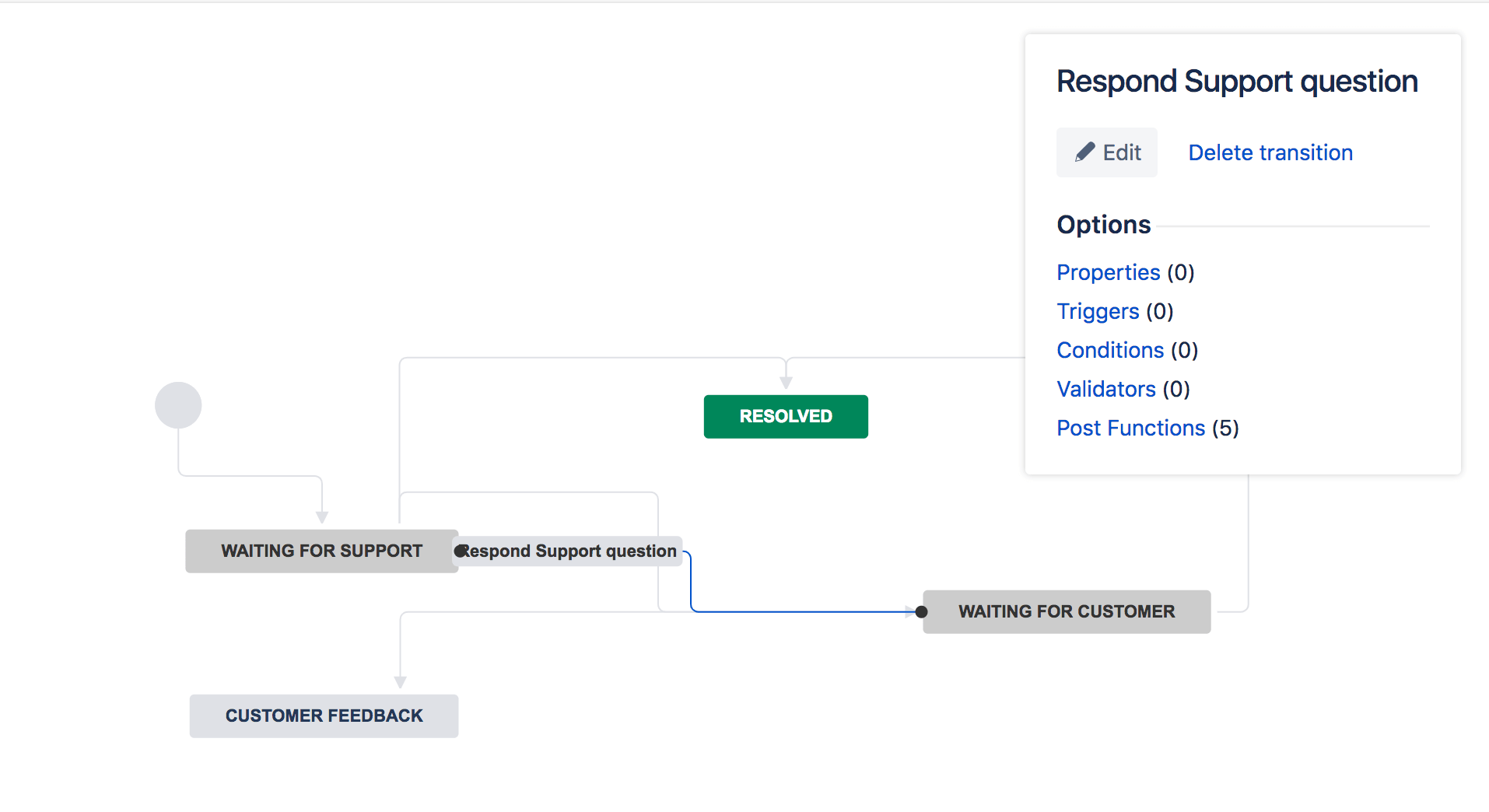
Task: Open Properties (0) option
Action: pyautogui.click(x=1125, y=272)
